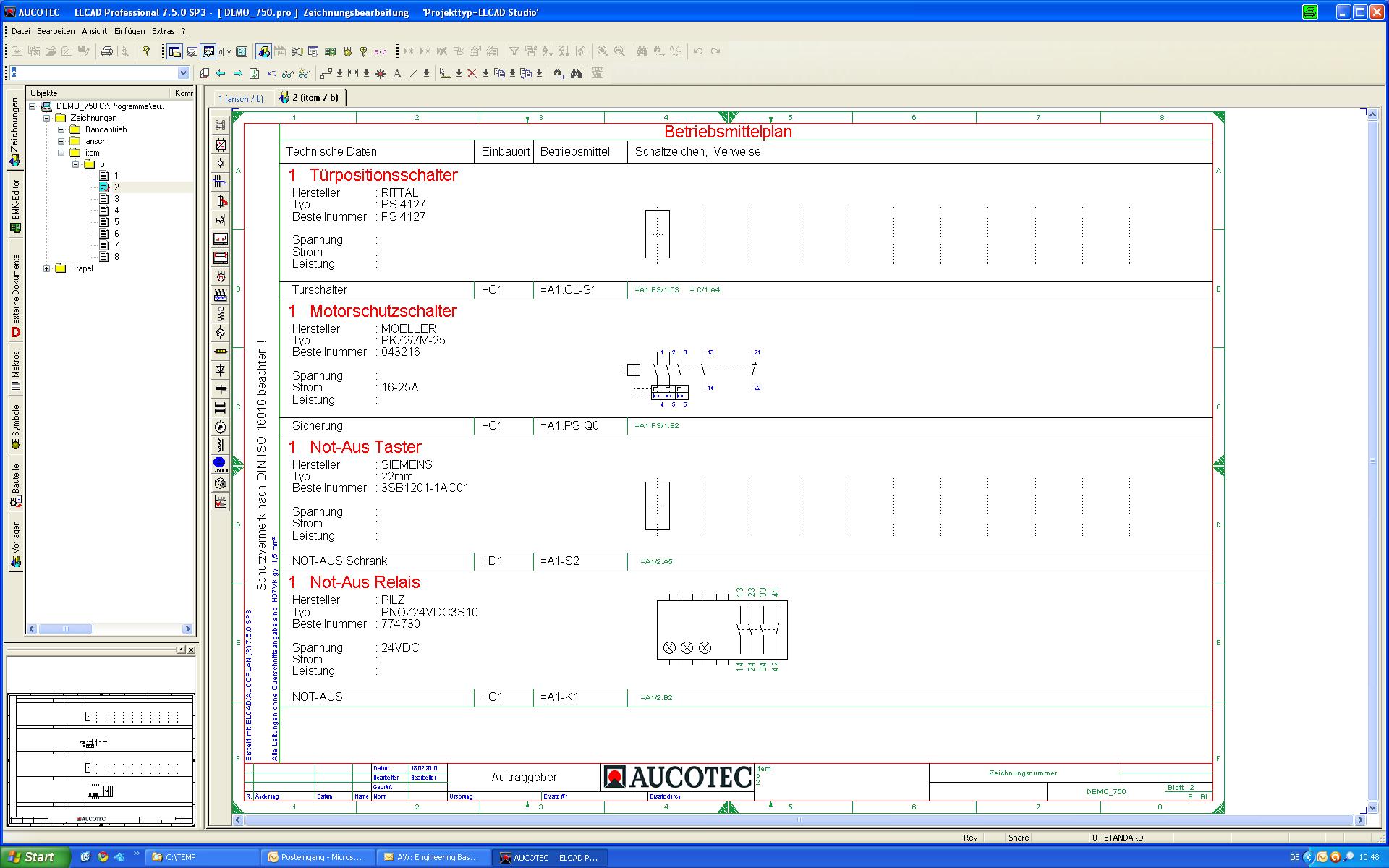Collapse the item folder
Viewport: 1389px width, 868px height.
(61, 153)
